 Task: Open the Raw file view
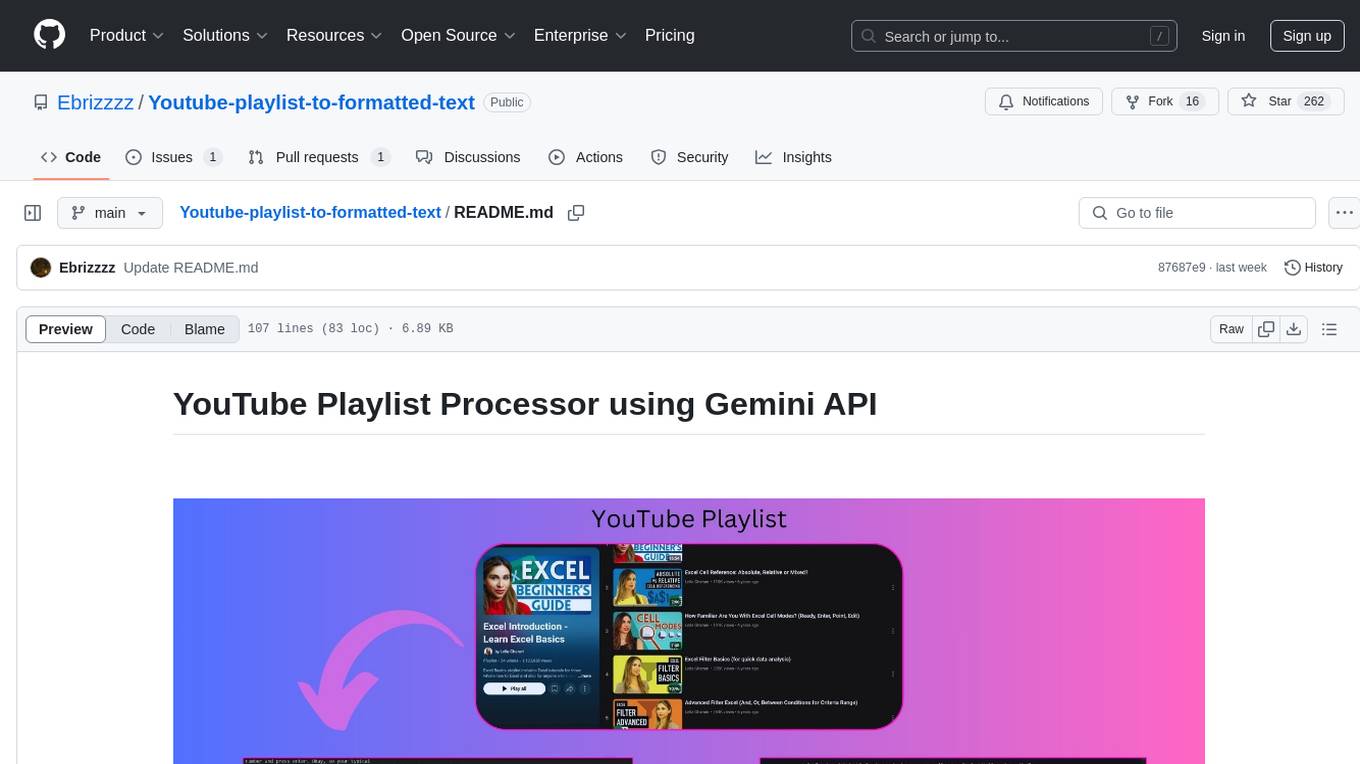[1231, 329]
